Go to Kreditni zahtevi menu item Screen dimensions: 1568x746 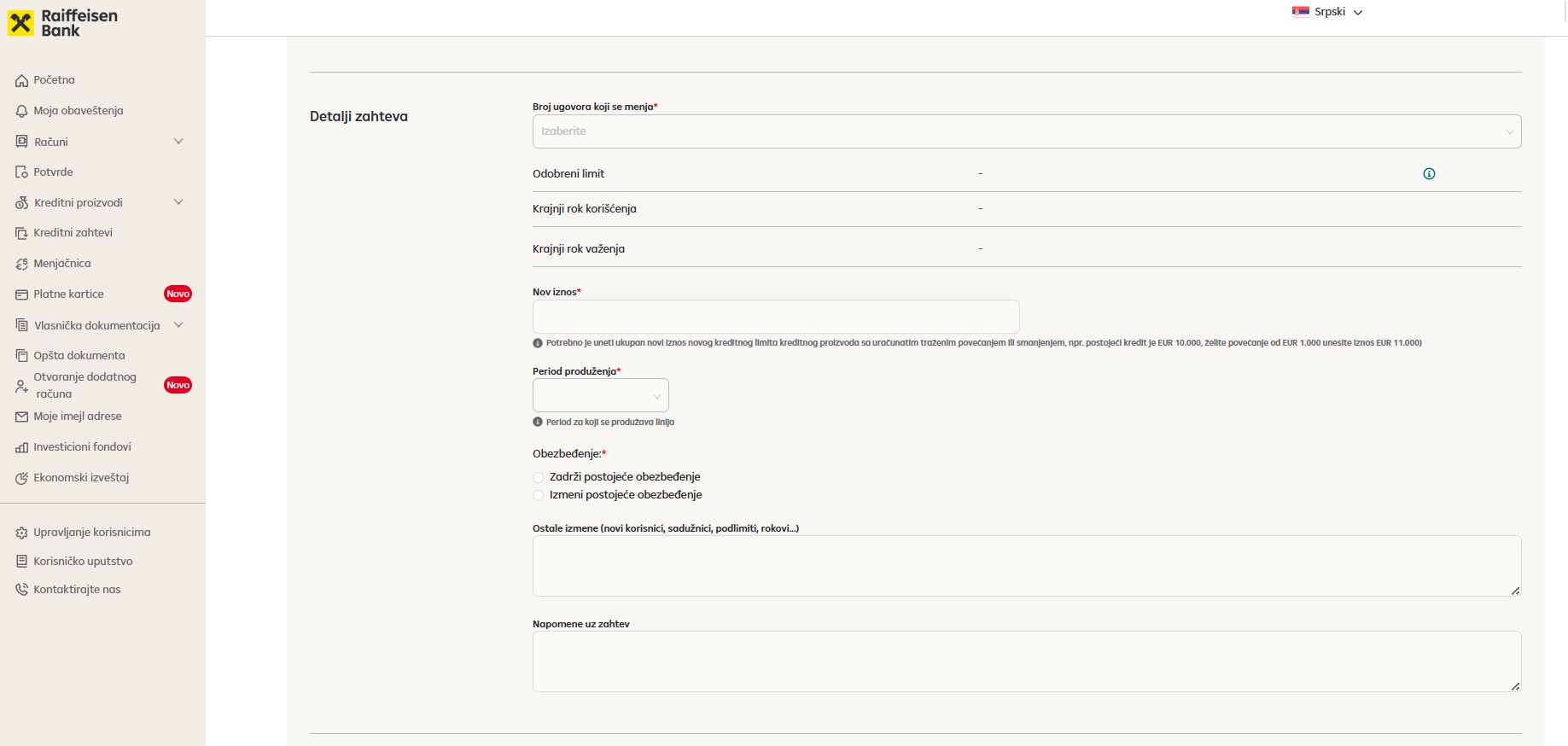pos(73,233)
